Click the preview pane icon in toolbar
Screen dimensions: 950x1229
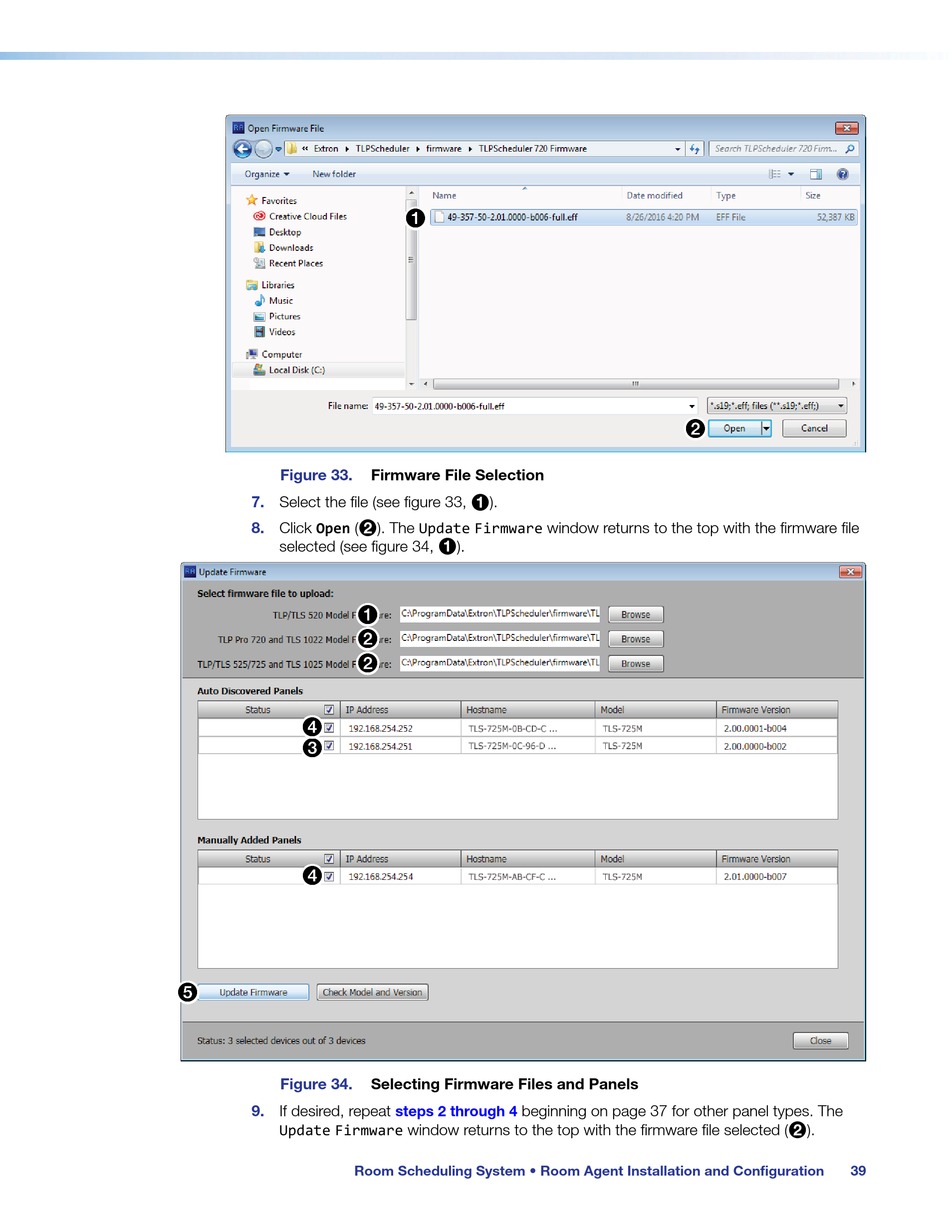point(815,174)
